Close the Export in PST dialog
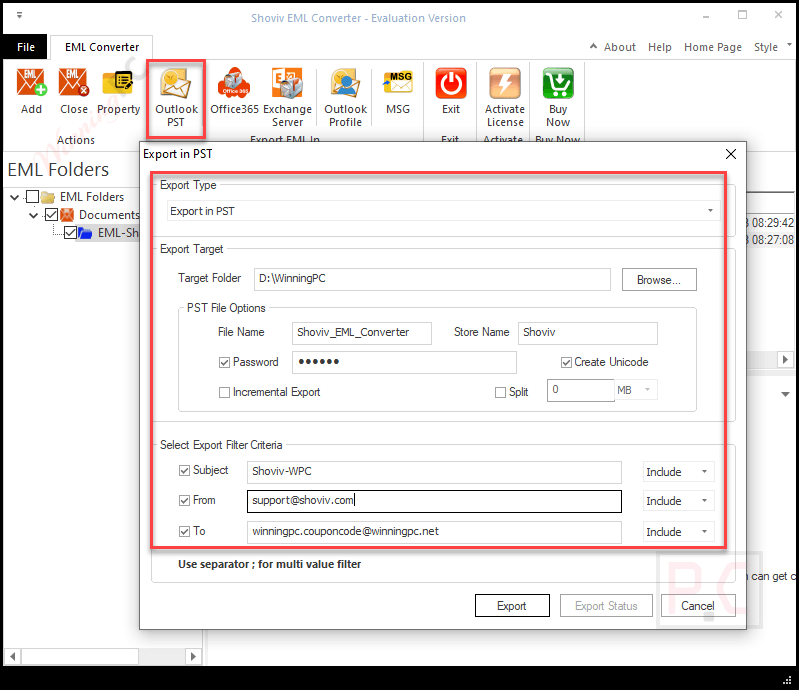The image size is (800, 691). pyautogui.click(x=731, y=154)
